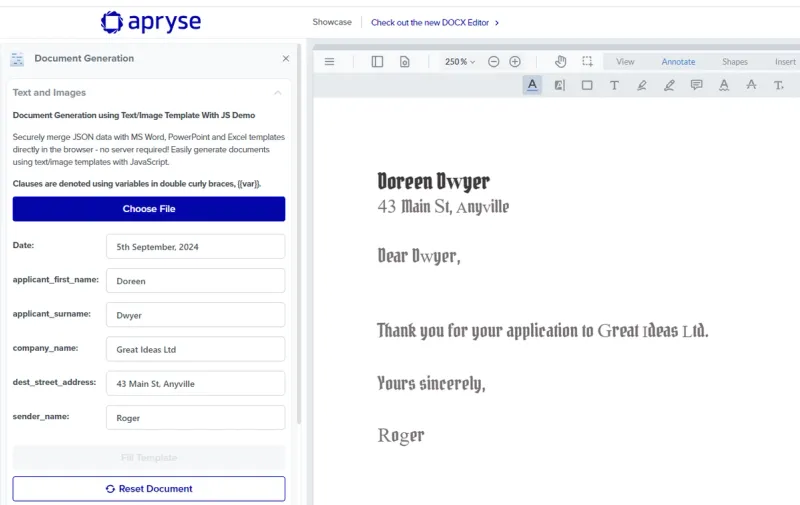
Task: Open the 250% zoom level dropdown
Action: pos(460,62)
